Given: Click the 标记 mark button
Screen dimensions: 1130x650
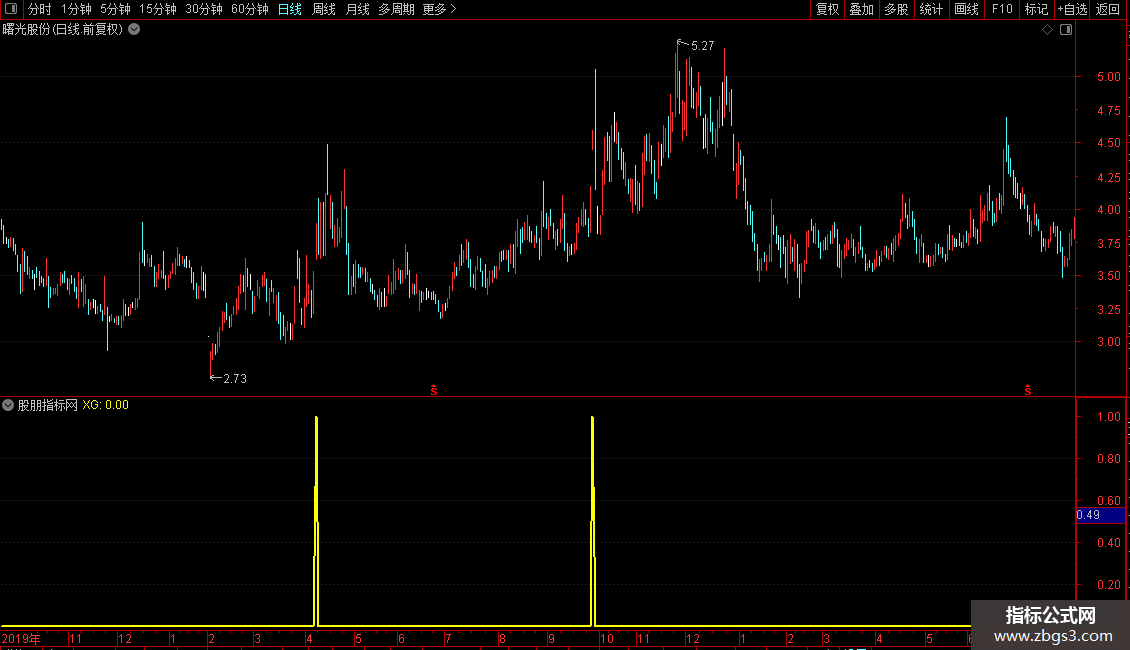Looking at the screenshot, I should pos(1036,9).
